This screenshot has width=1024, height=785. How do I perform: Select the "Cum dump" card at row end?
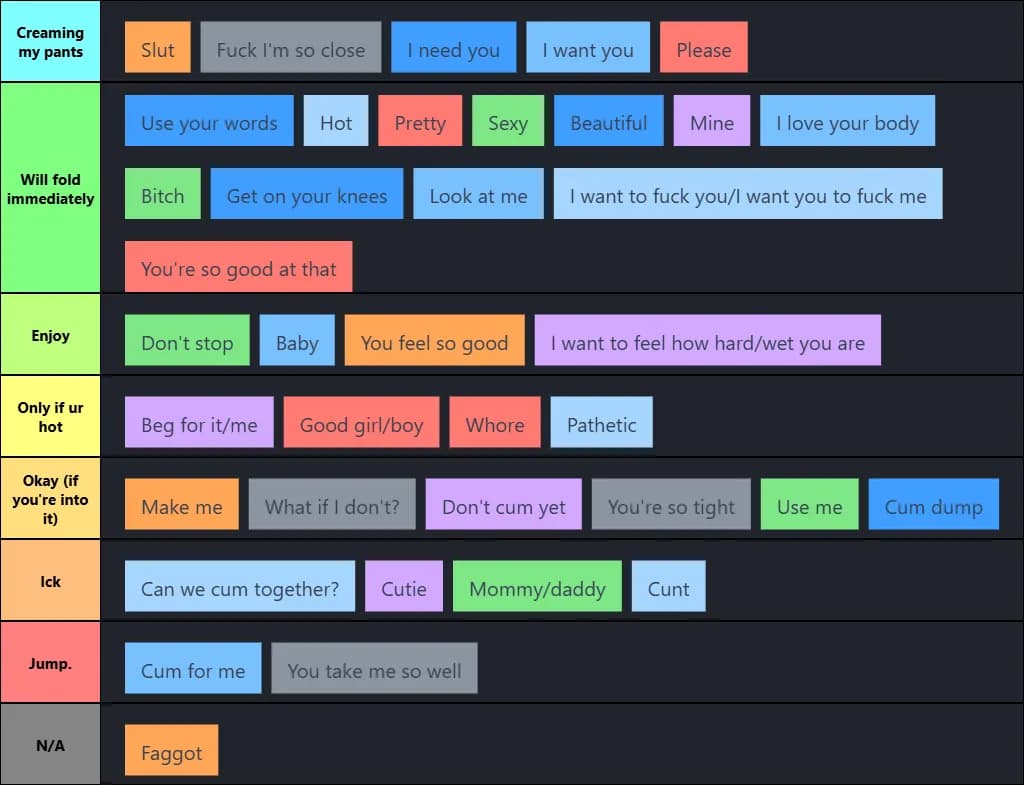click(933, 504)
